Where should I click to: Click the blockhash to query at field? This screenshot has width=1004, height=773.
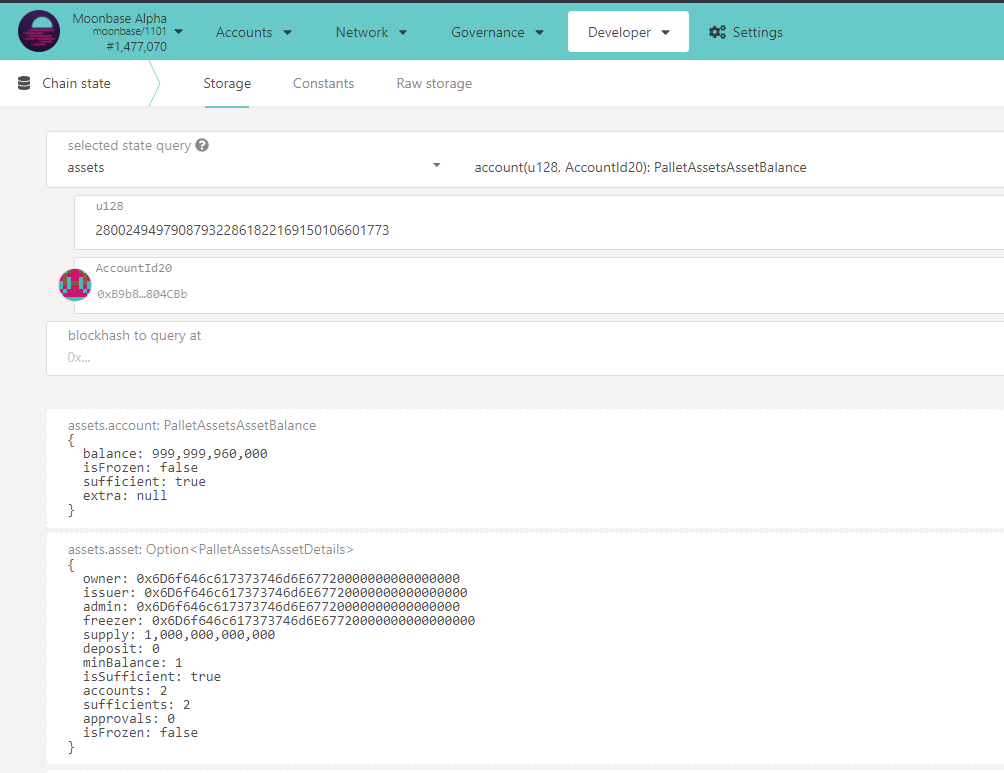click(x=525, y=349)
